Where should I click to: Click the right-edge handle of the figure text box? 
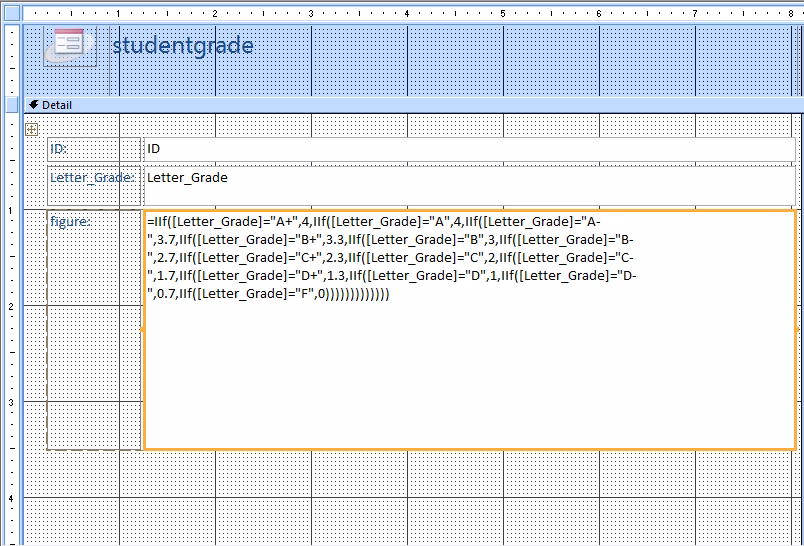(x=797, y=329)
